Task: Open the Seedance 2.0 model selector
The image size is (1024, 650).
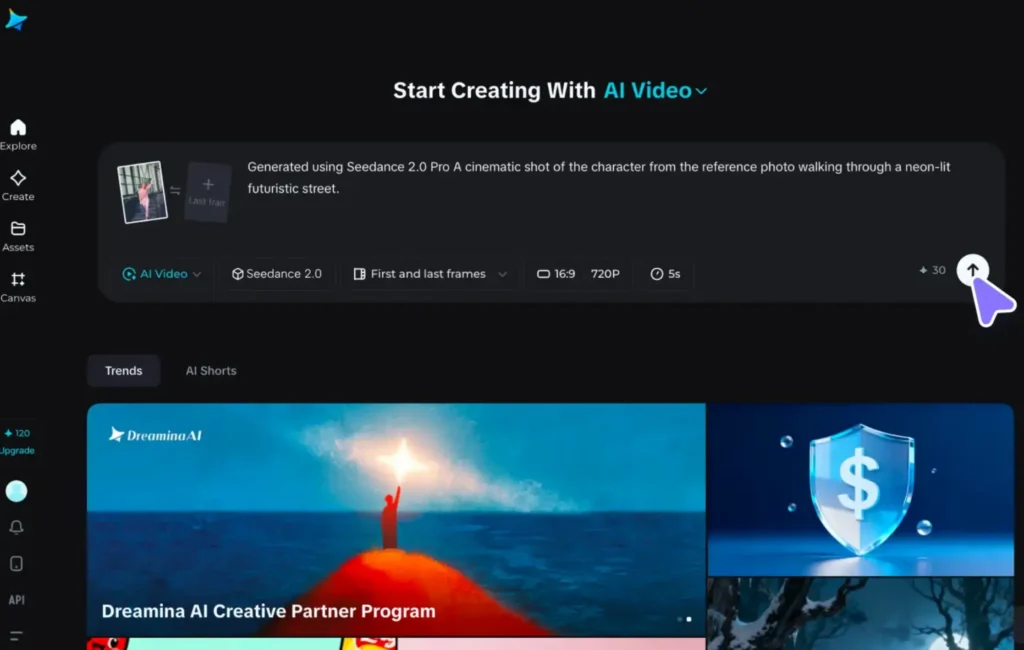Action: [x=277, y=274]
